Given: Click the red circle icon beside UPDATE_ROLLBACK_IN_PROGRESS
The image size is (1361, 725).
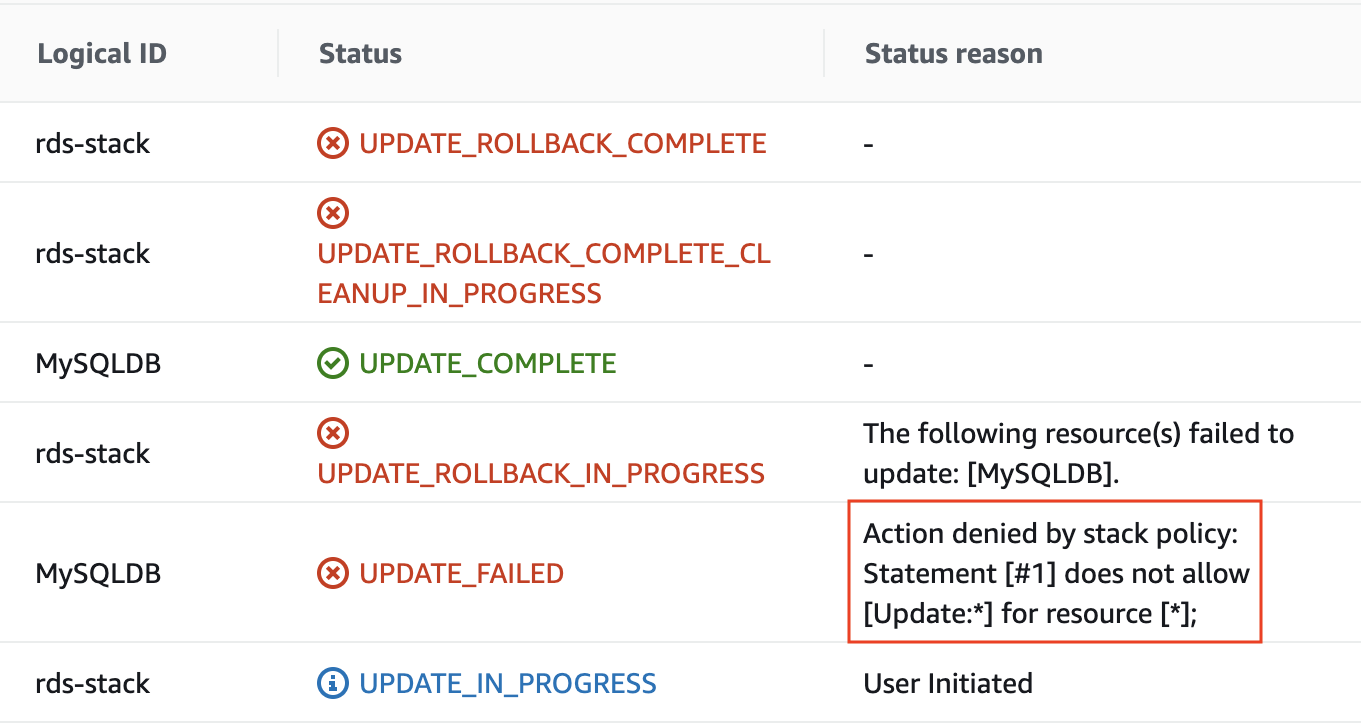Looking at the screenshot, I should (x=332, y=432).
